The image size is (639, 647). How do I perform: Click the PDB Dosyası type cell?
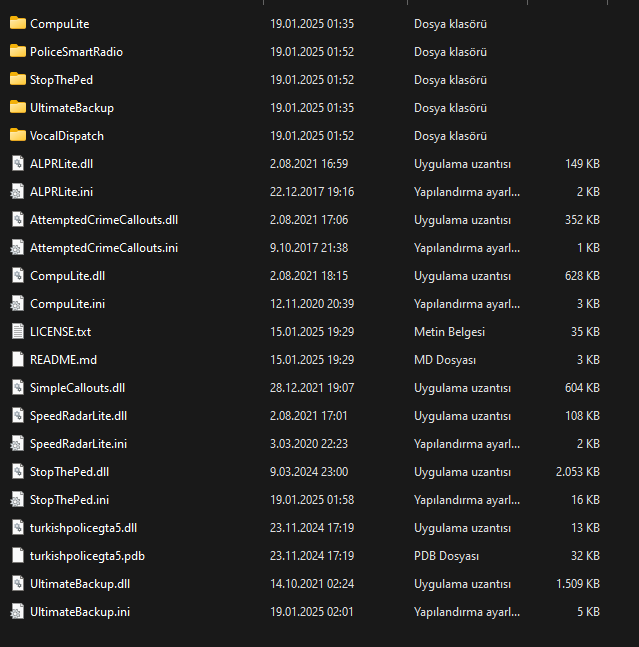446,556
